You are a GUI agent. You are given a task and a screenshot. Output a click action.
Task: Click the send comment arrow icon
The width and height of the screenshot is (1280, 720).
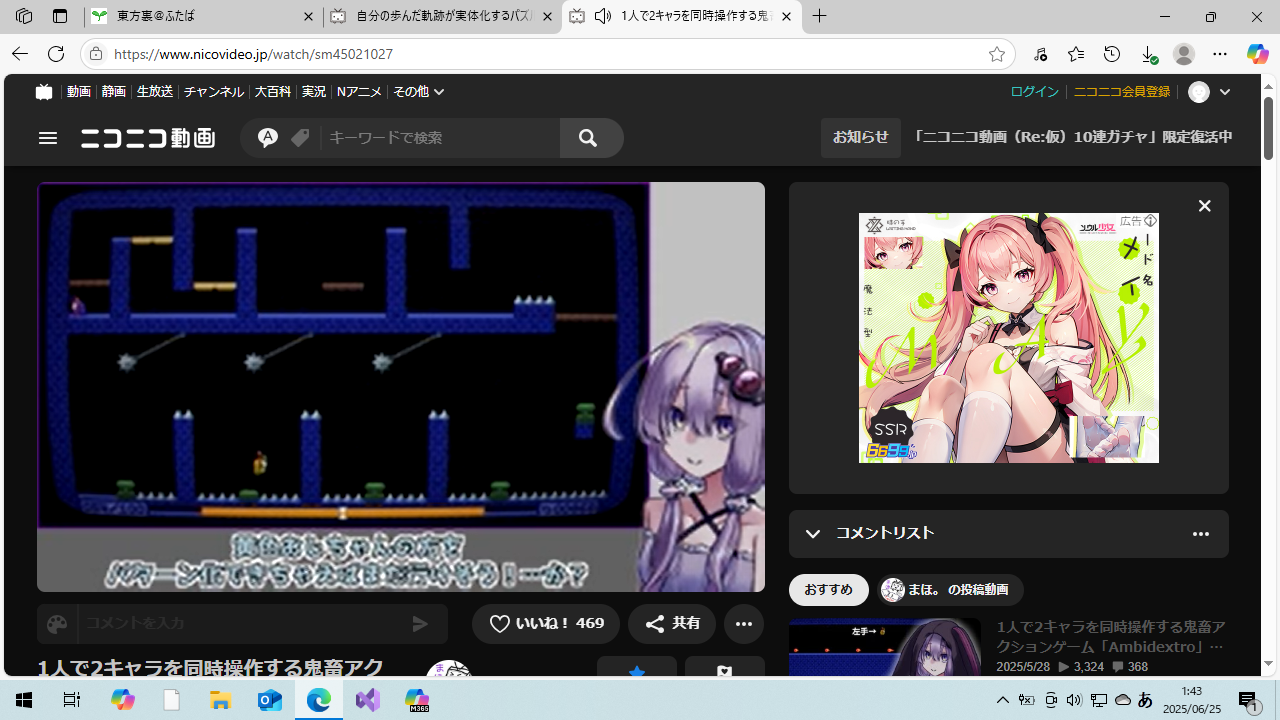click(x=420, y=624)
